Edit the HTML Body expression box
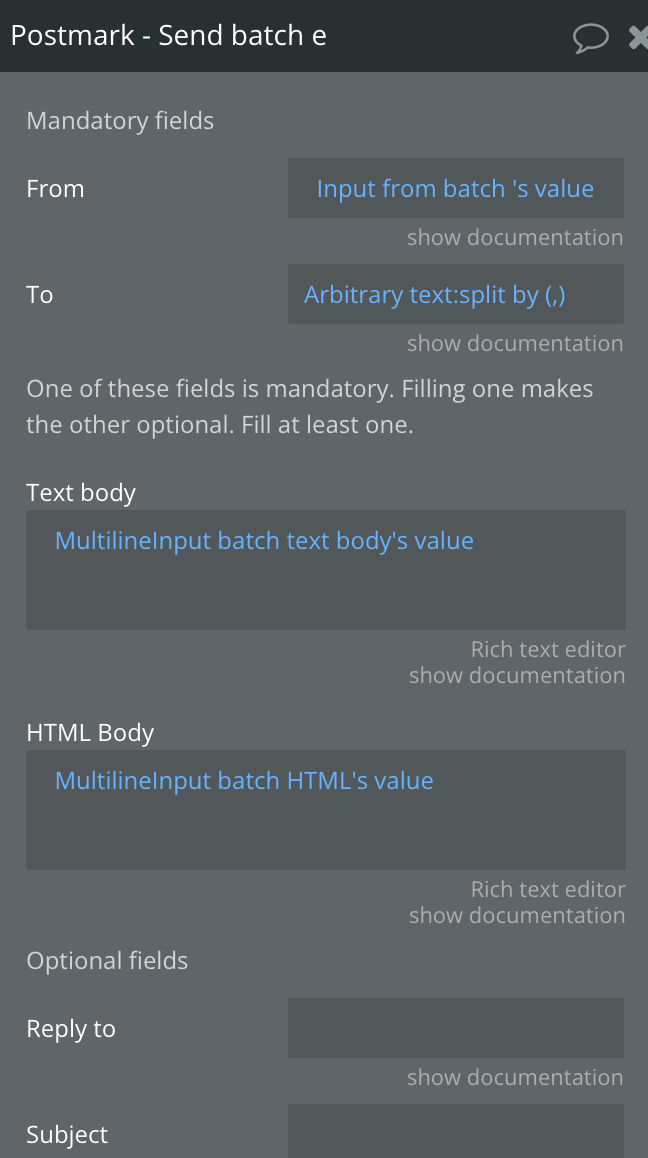Screen dimensions: 648x1158 (x=326, y=810)
